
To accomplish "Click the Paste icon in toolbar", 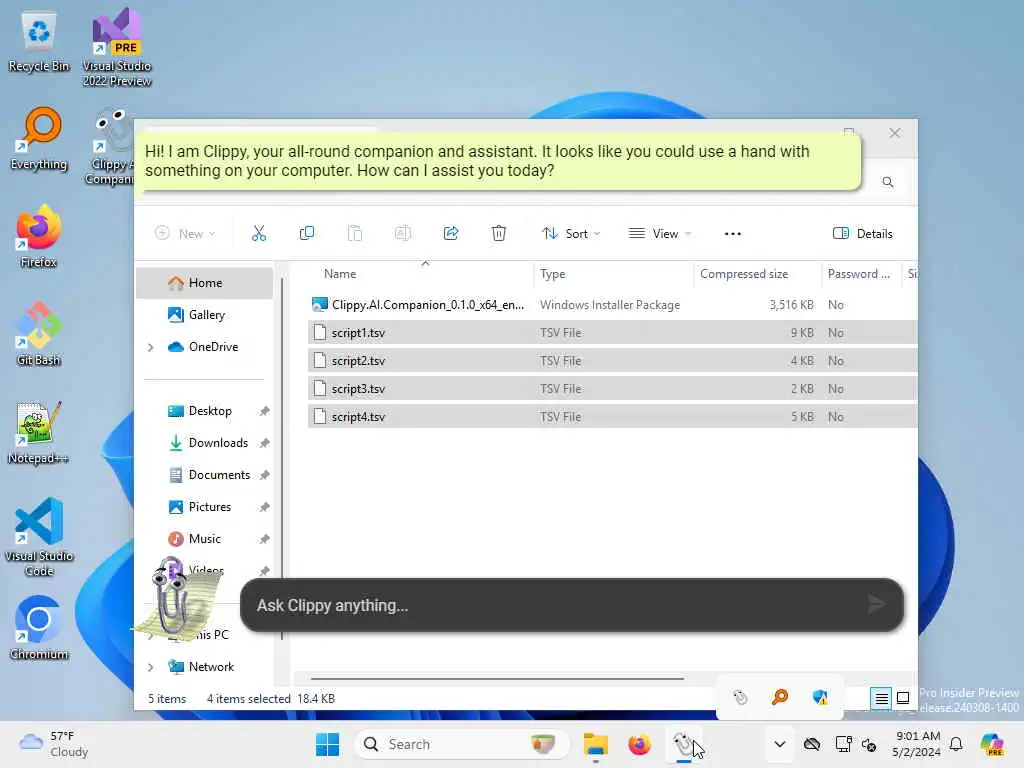I will [355, 233].
